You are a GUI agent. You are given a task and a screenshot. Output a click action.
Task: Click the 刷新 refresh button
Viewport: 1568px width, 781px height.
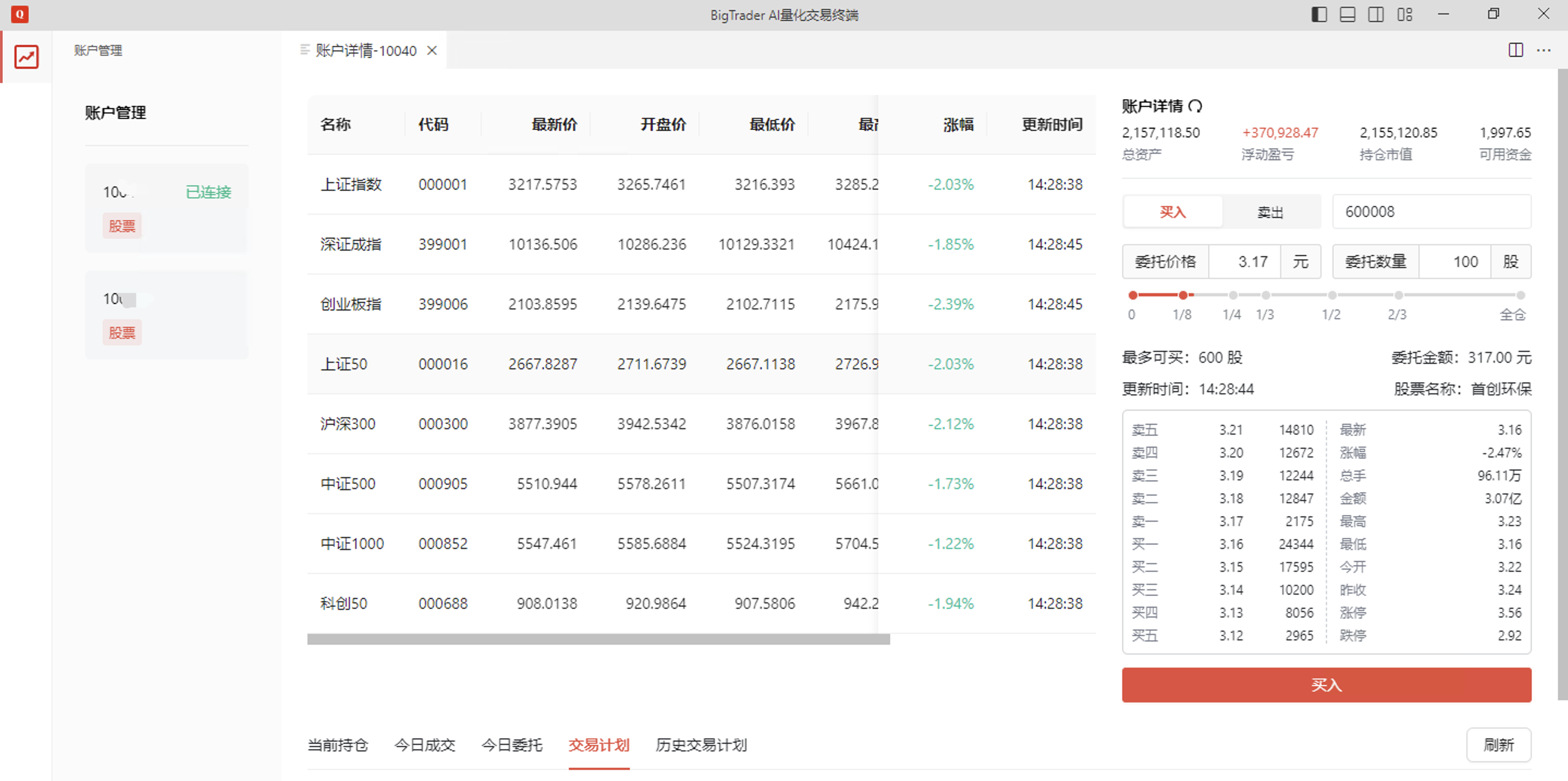point(1498,745)
